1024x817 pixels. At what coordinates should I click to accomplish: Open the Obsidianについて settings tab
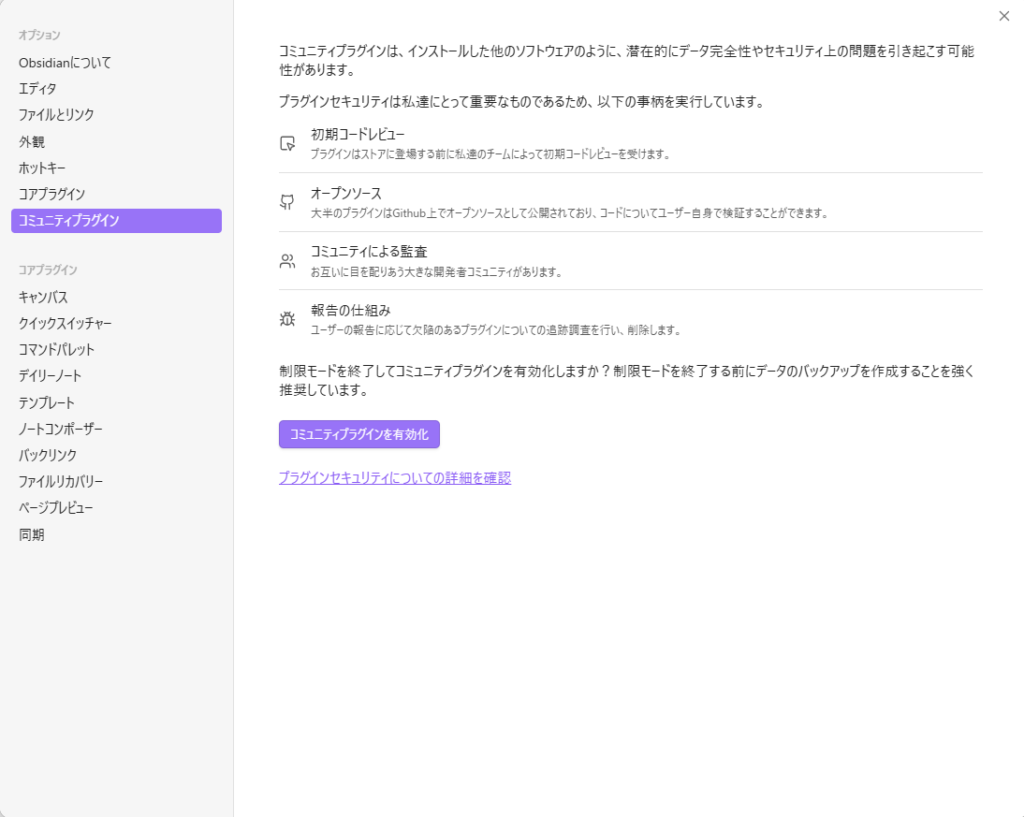pos(65,62)
